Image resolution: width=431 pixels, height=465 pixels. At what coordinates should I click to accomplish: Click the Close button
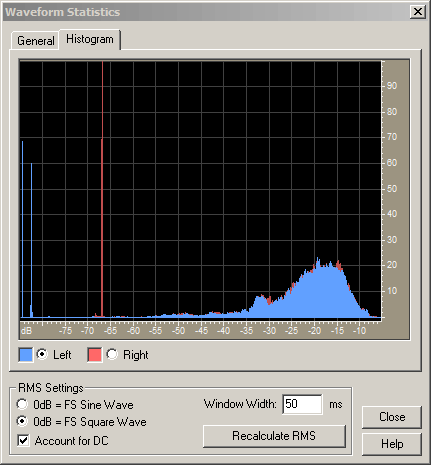pyautogui.click(x=392, y=417)
